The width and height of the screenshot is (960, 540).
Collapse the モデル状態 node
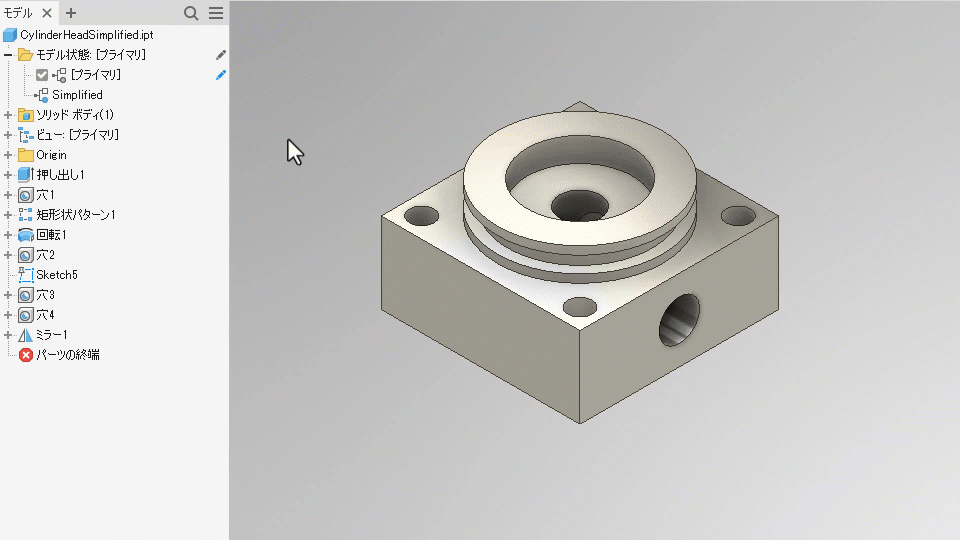click(x=8, y=54)
